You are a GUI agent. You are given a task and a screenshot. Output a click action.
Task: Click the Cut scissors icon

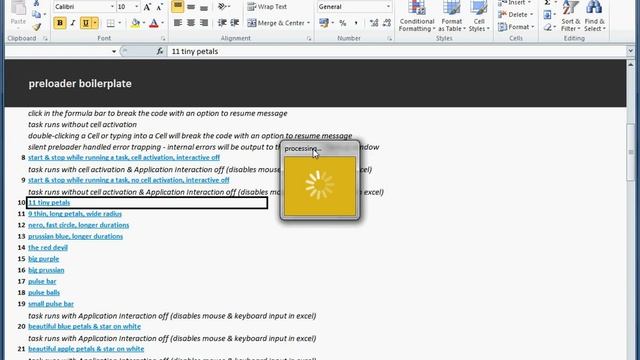(37, 3)
